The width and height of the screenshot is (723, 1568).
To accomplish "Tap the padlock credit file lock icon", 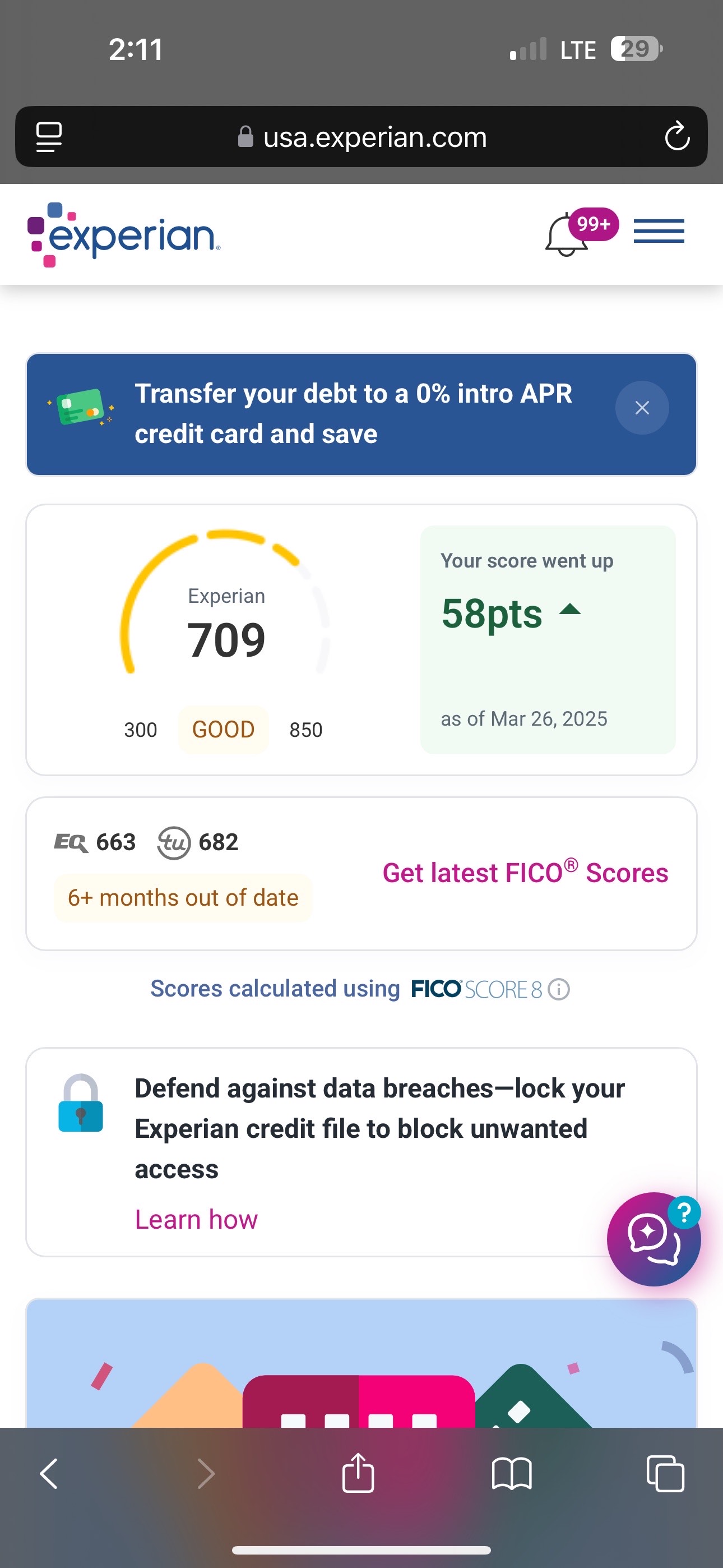I will click(x=80, y=1103).
